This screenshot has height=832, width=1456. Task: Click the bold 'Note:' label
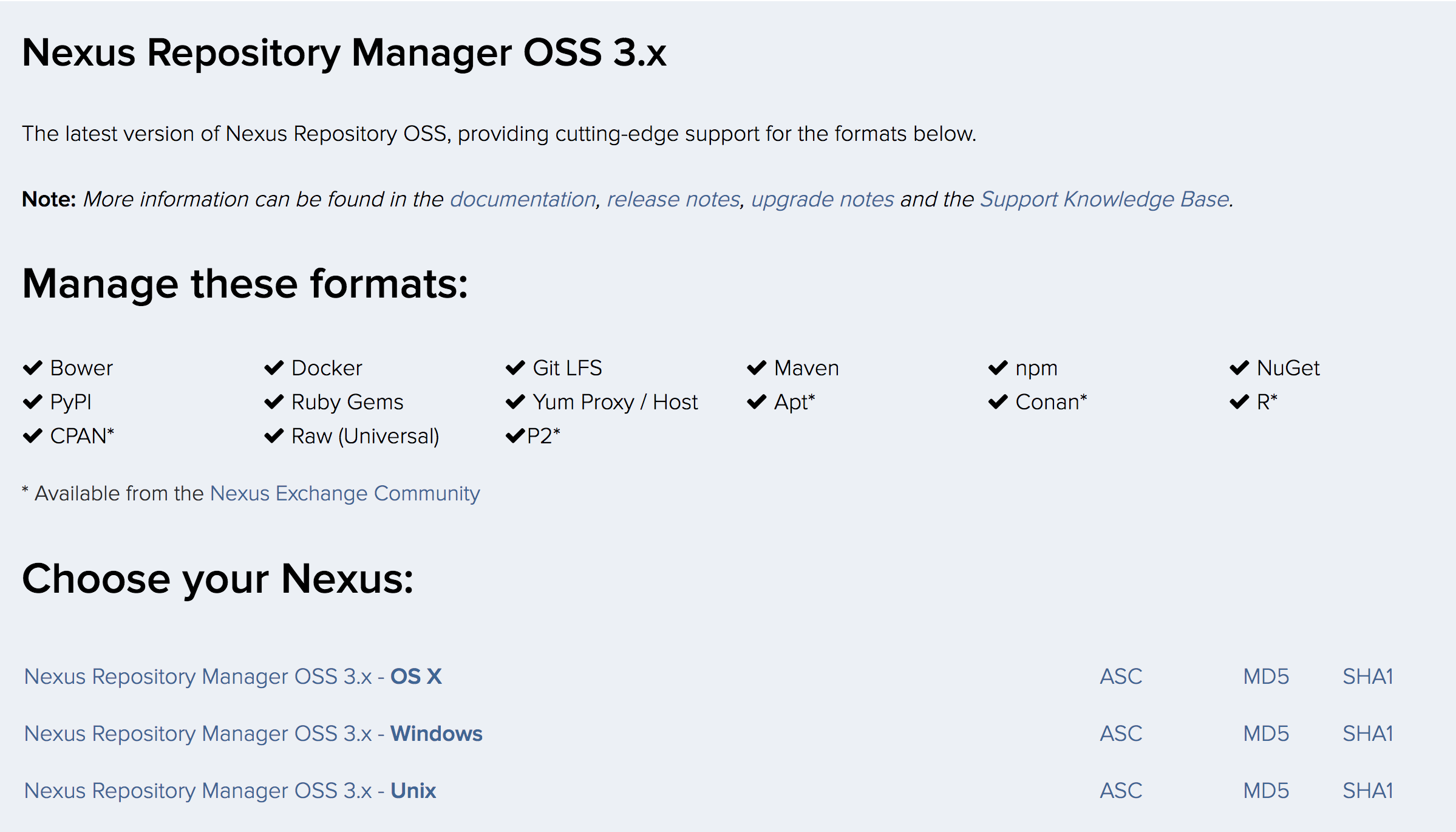tap(49, 199)
